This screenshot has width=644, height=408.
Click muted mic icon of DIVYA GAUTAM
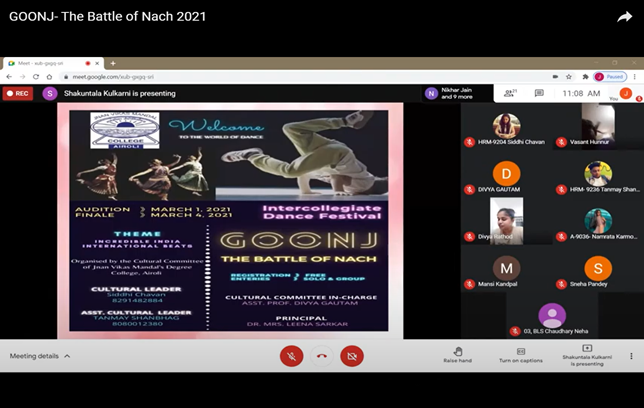[469, 189]
